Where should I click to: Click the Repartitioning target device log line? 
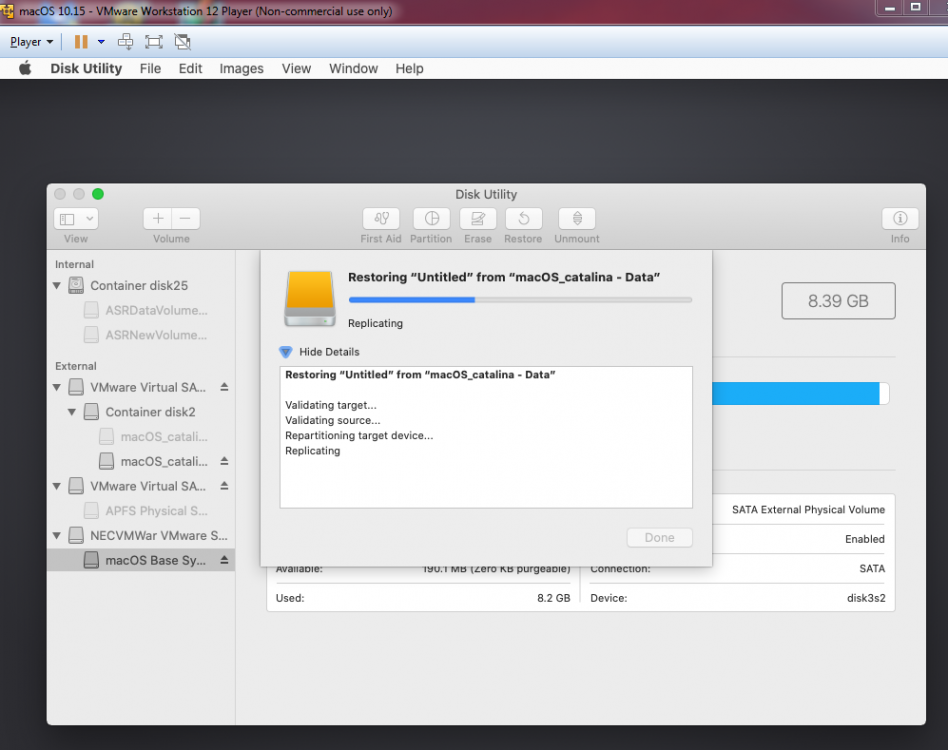tap(359, 435)
